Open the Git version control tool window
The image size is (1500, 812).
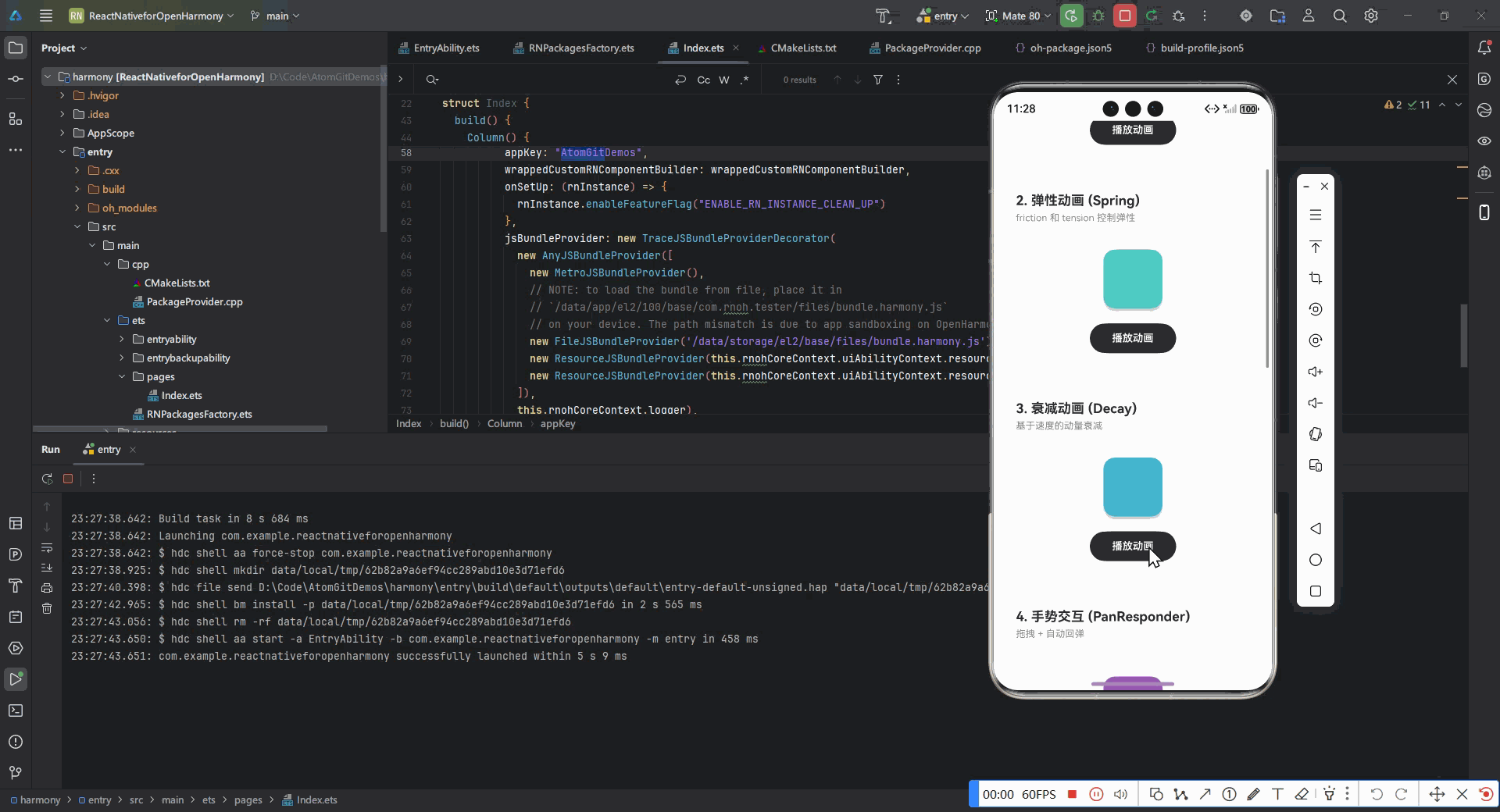coord(16,773)
